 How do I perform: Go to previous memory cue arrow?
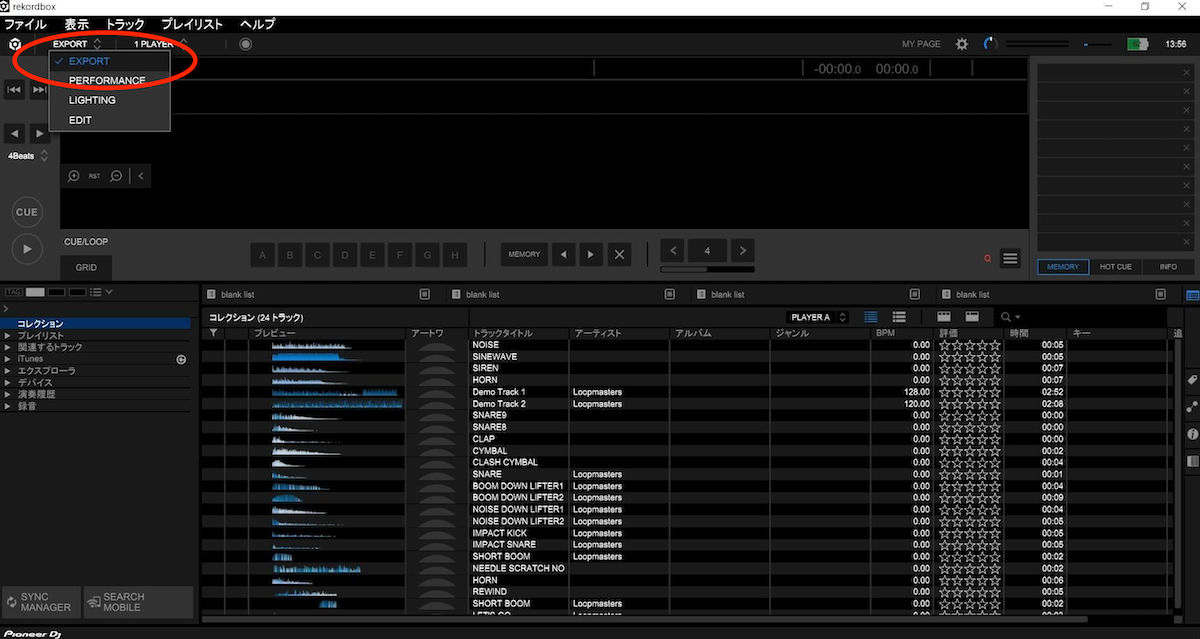pos(563,255)
